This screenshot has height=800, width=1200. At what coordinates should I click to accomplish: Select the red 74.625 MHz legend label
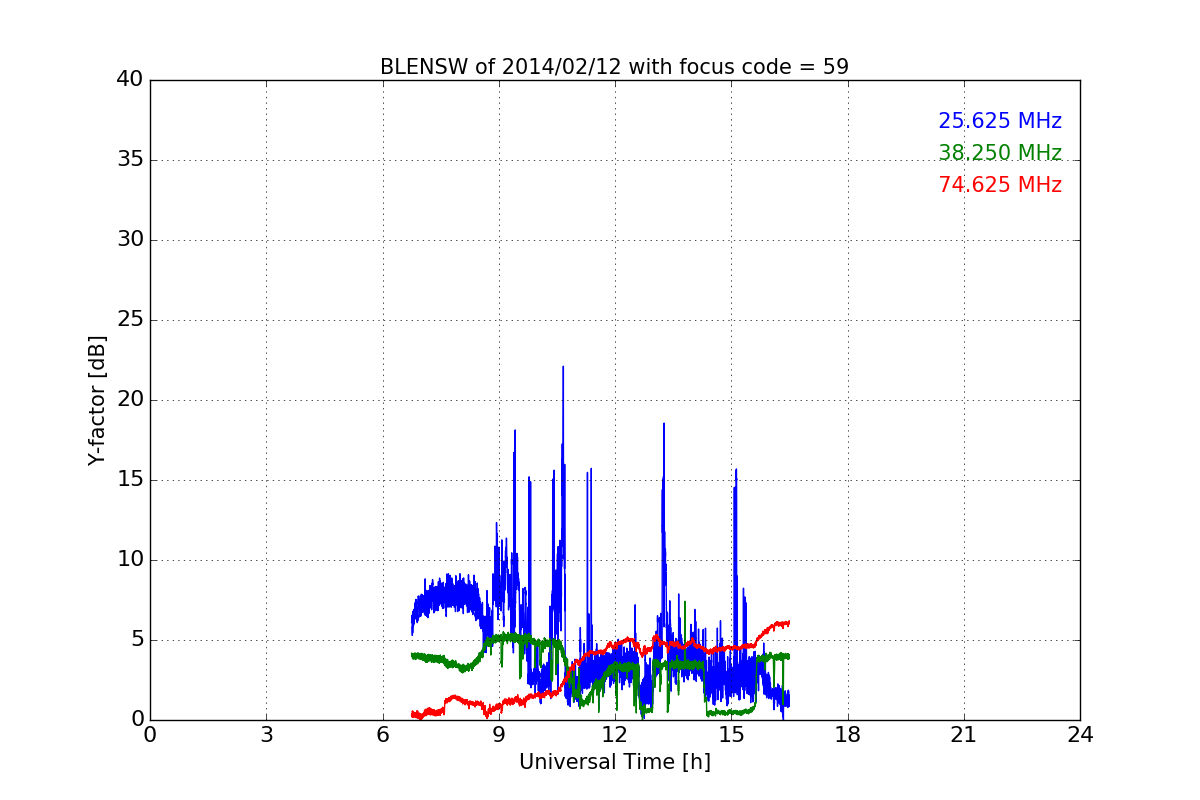pos(1000,185)
